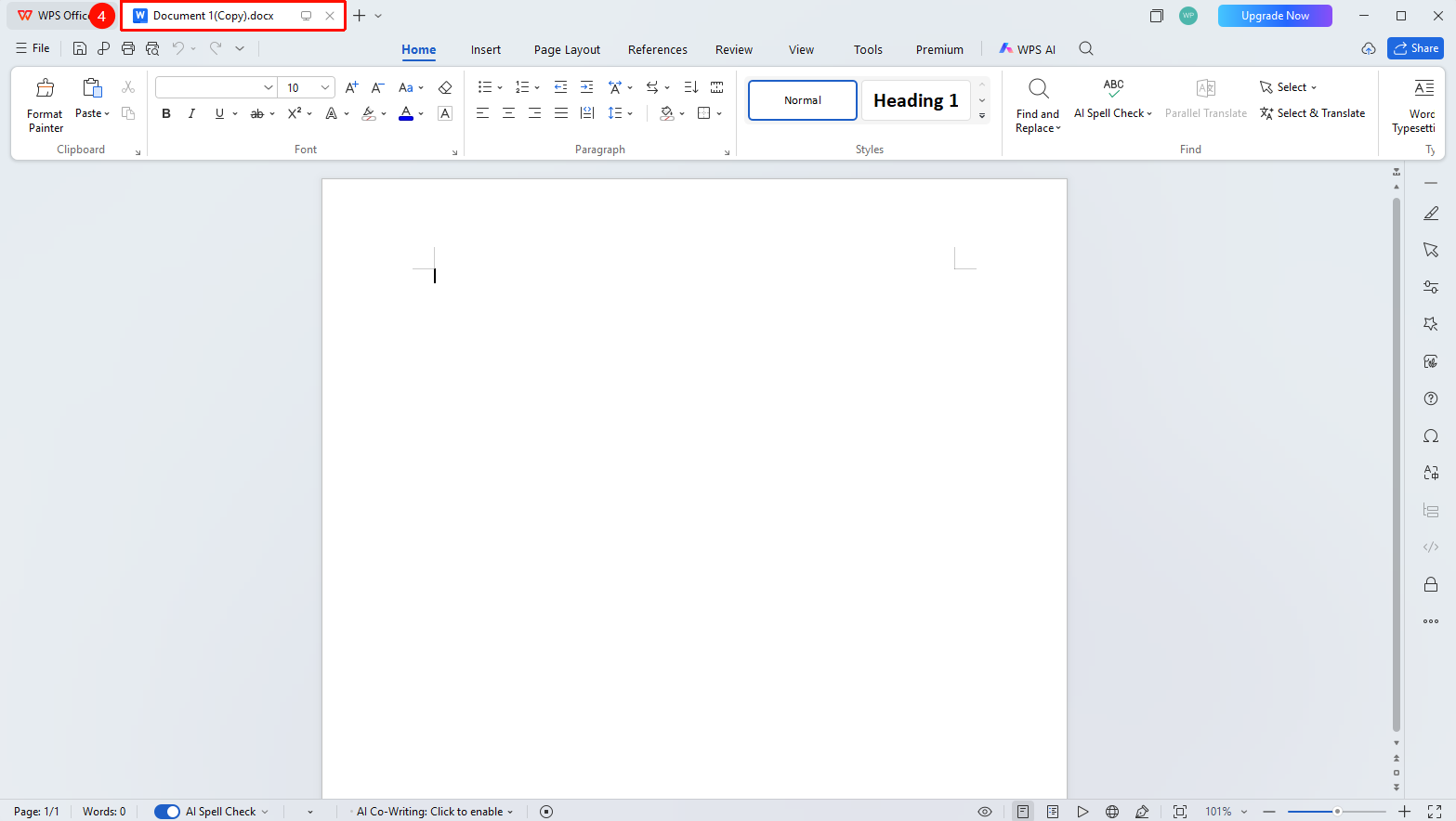Image resolution: width=1456 pixels, height=821 pixels.
Task: Expand the Select dropdown in Find group
Action: point(1314,88)
